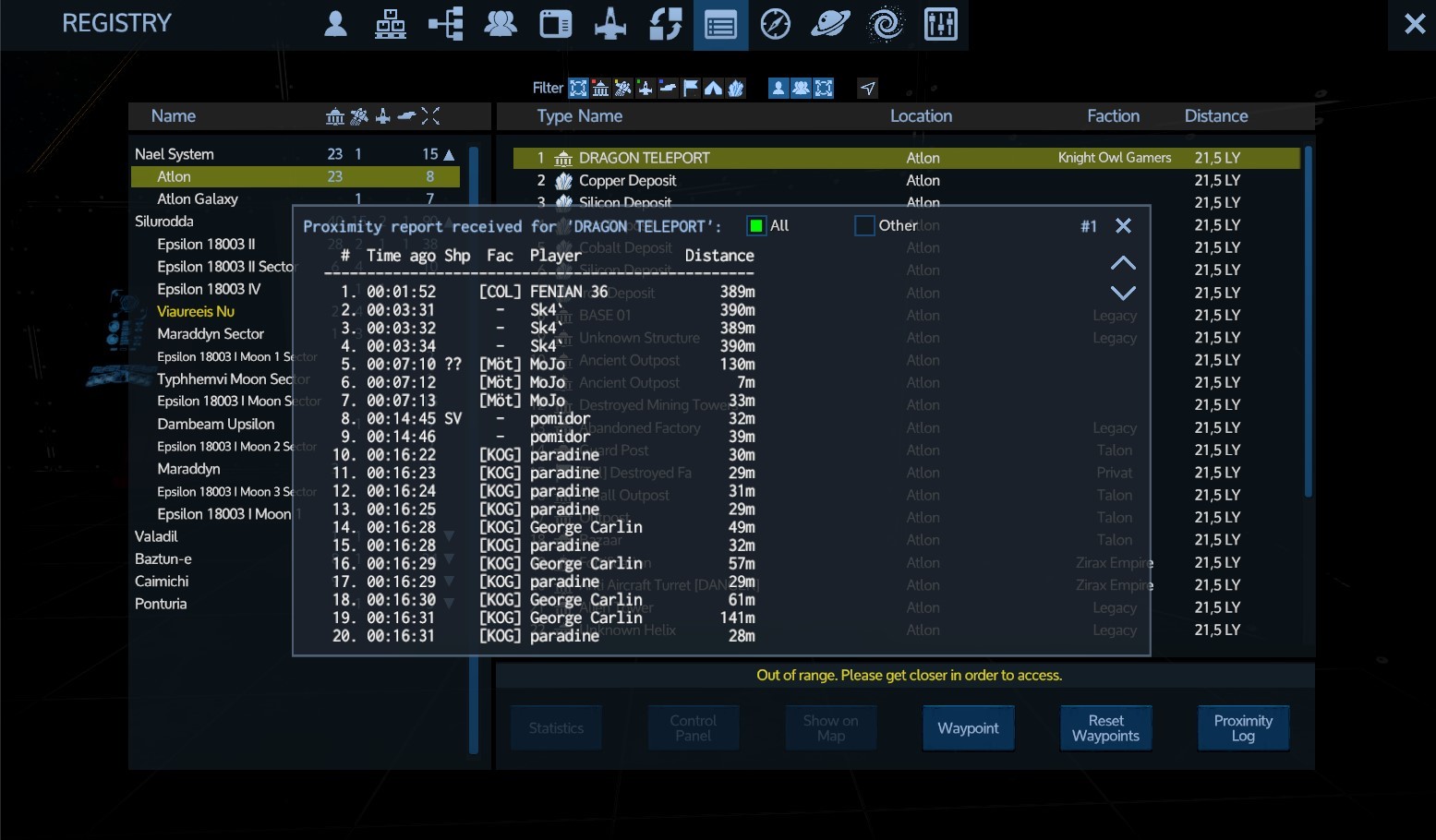Toggle the public ownership filter icon
Viewport: 1436px width, 840px height.
824,88
